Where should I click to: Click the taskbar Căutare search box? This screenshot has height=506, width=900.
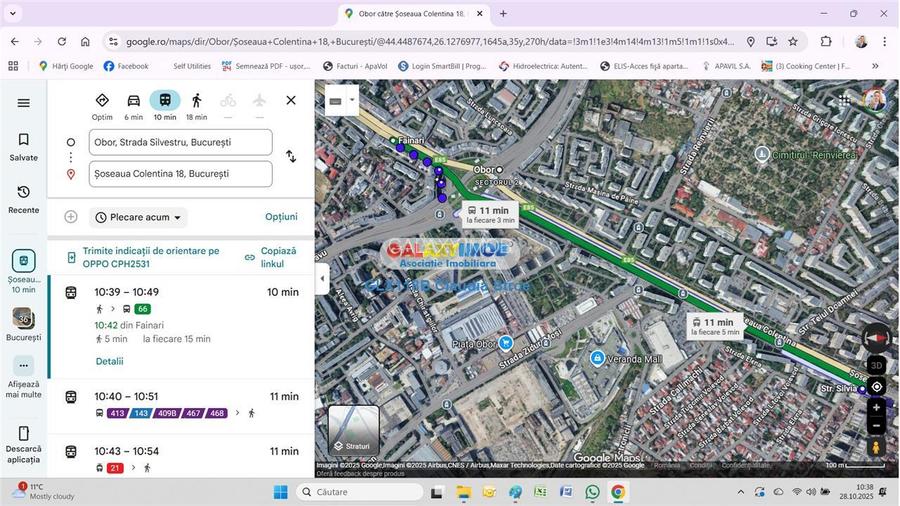pyautogui.click(x=360, y=492)
